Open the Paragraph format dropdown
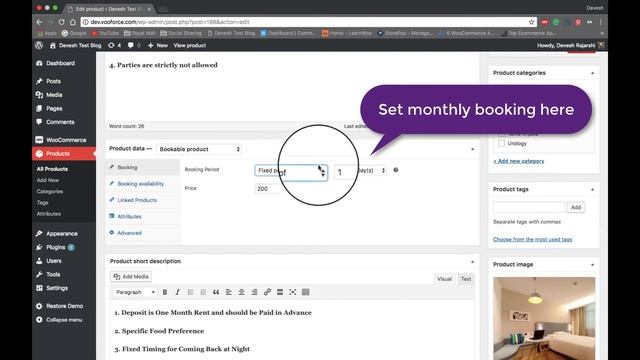Viewport: 640px width, 360px height. pyautogui.click(x=135, y=292)
